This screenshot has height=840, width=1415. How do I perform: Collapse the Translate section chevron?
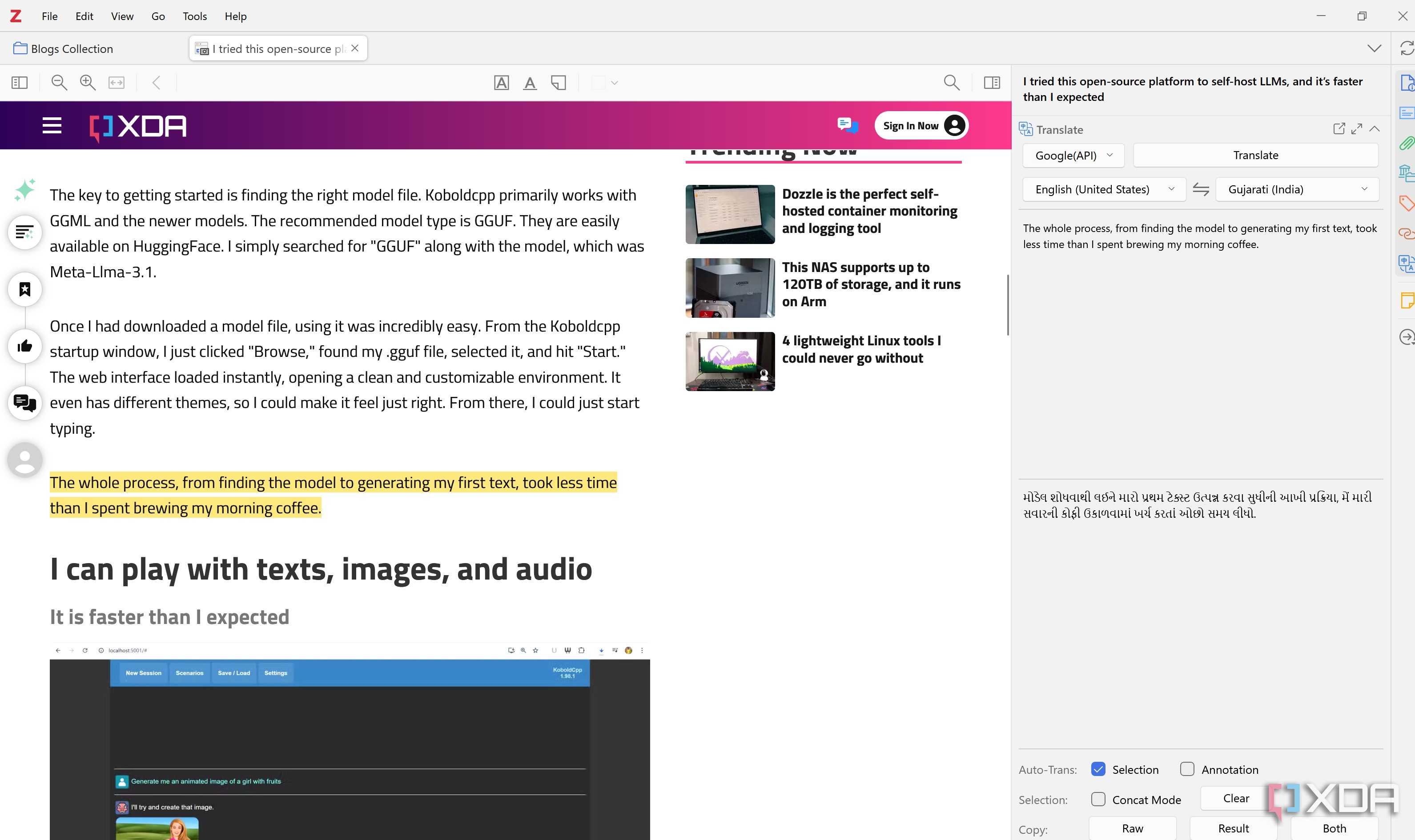[1374, 129]
